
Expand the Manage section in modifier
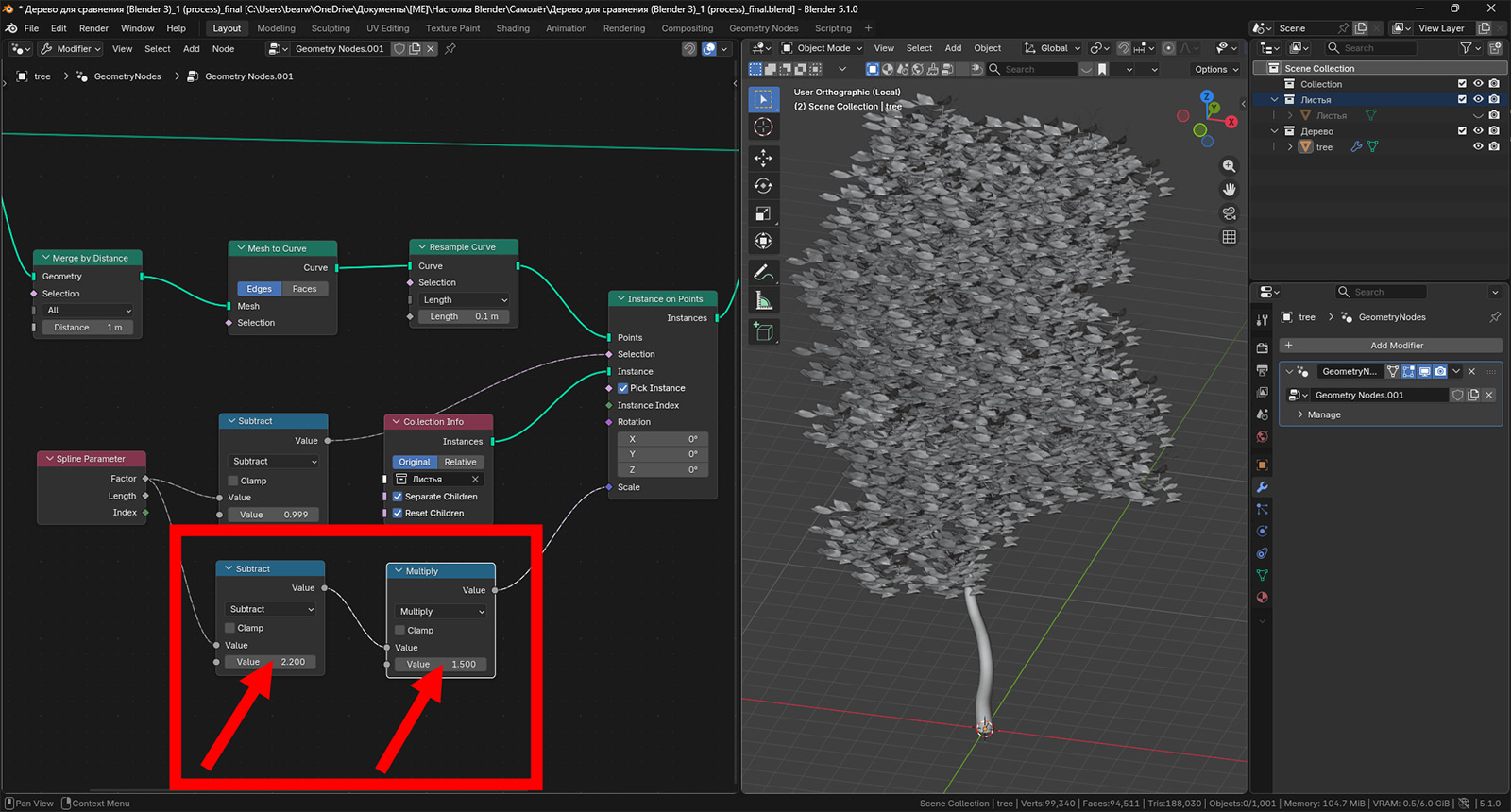(x=1323, y=414)
